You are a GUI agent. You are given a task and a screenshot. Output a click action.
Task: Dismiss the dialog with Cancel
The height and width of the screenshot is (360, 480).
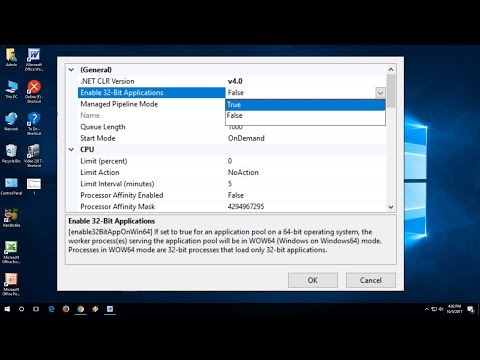pos(371,280)
